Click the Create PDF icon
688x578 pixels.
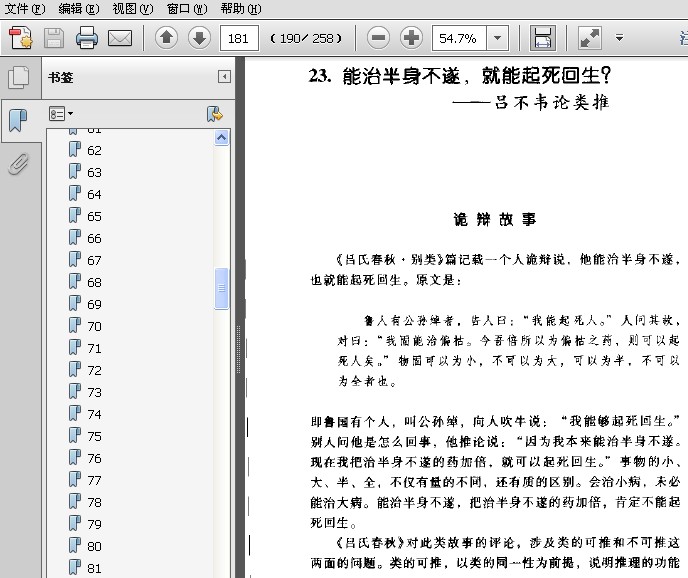pos(21,39)
